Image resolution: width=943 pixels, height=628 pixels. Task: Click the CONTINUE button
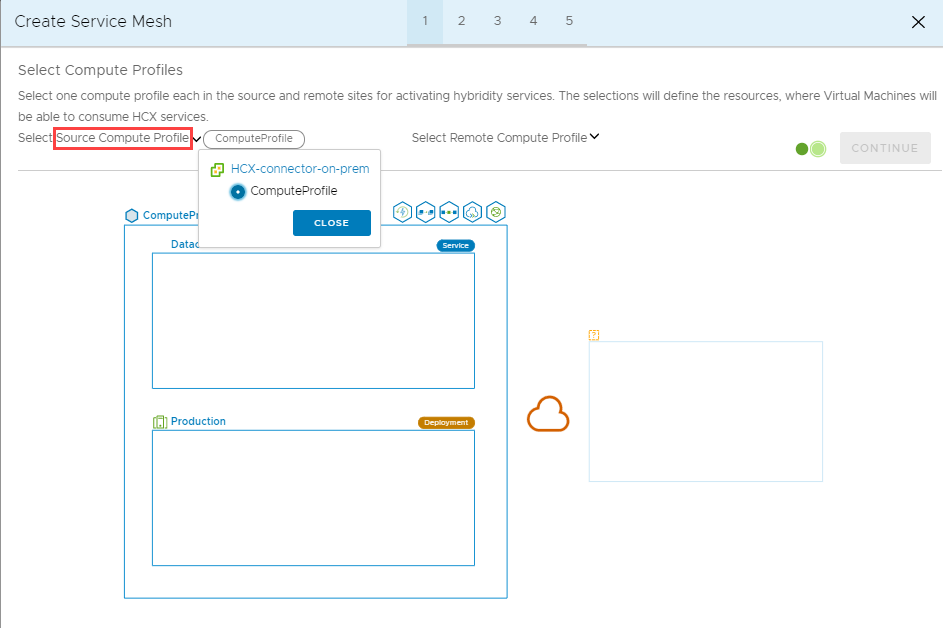tap(884, 147)
